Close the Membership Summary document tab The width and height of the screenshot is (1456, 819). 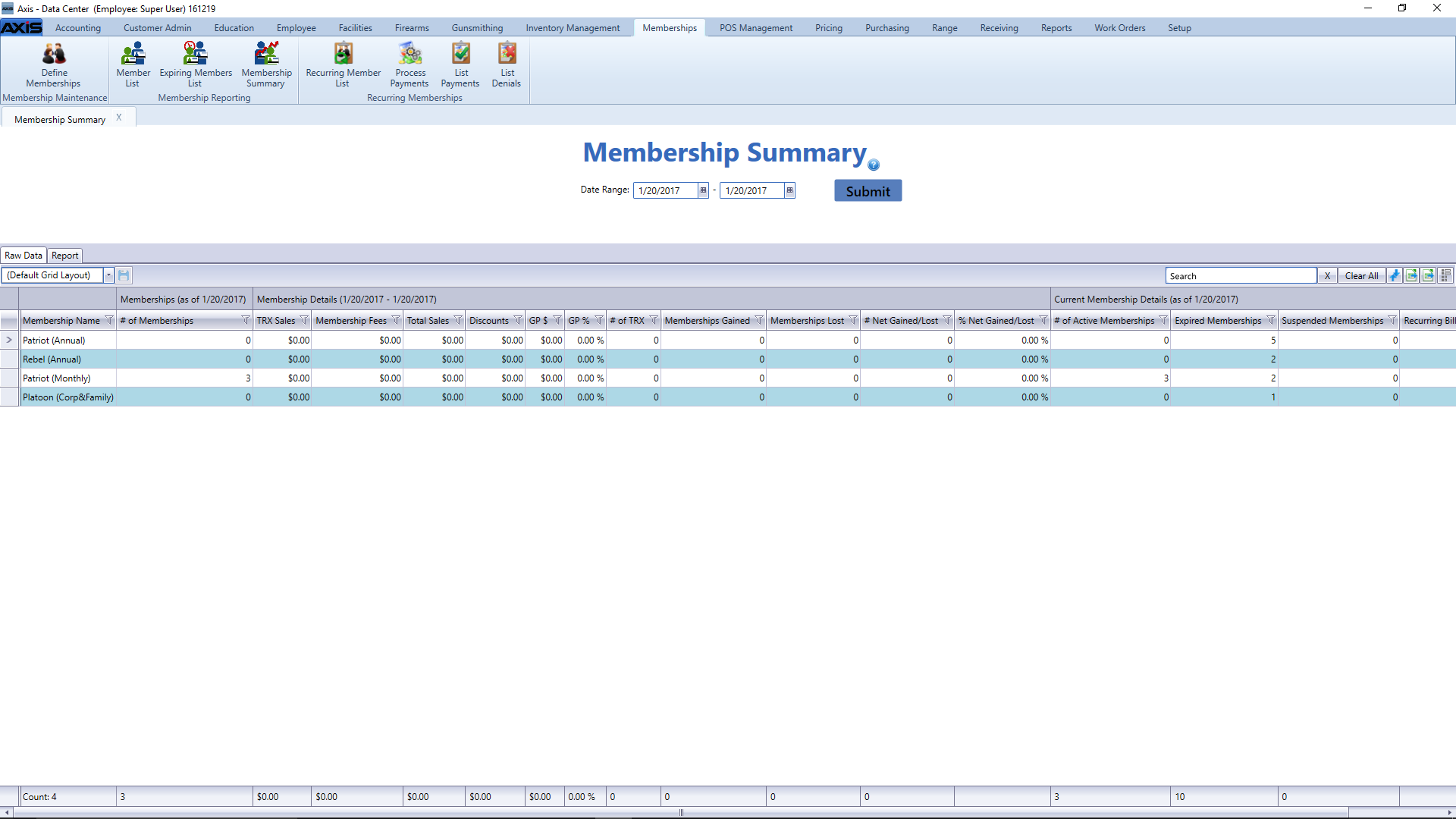[x=119, y=118]
